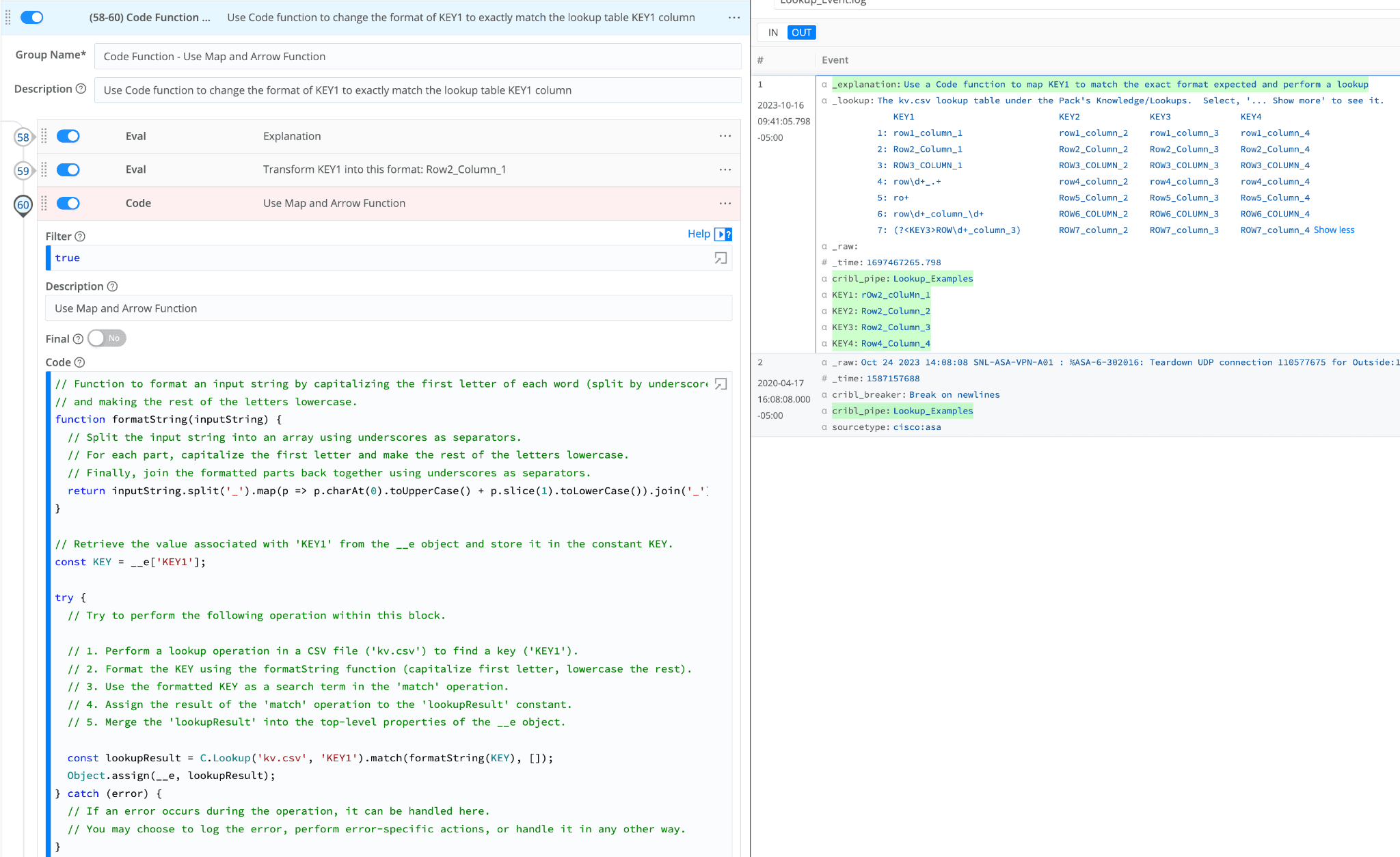Select the OUT events tab

[x=801, y=32]
